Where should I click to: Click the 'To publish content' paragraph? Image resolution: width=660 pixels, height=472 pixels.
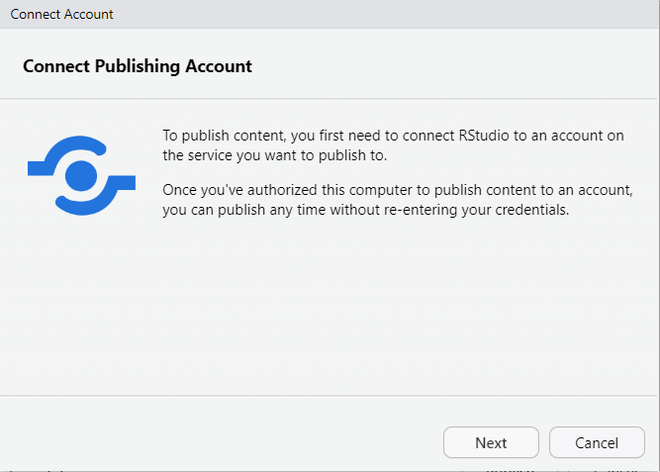coord(393,146)
